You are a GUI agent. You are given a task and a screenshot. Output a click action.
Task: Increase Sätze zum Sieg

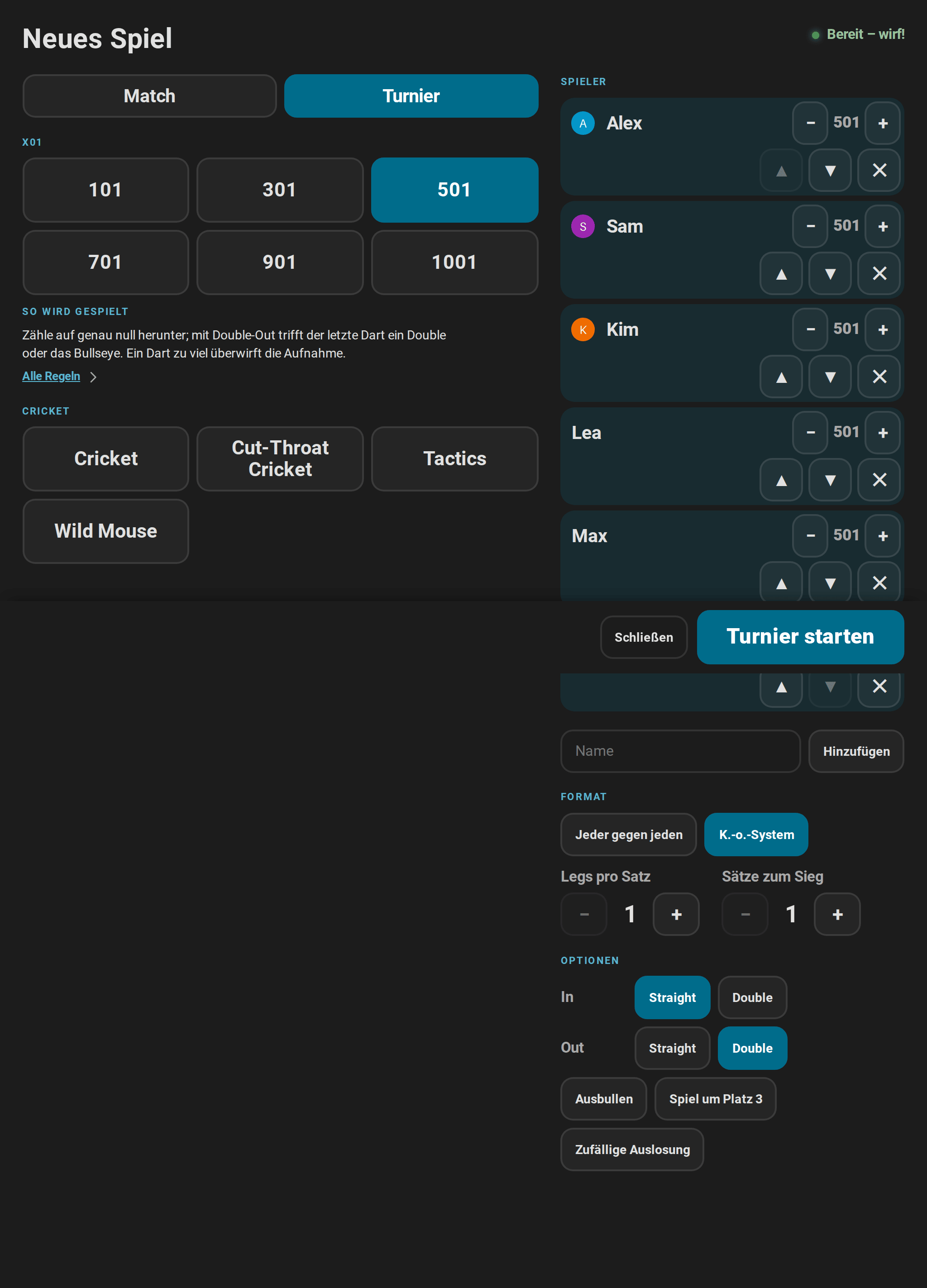pos(837,914)
